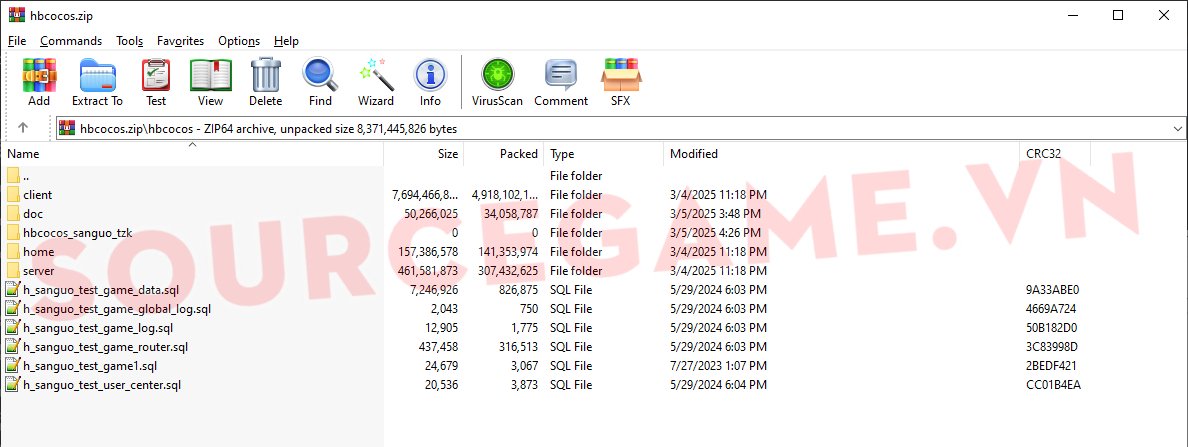This screenshot has width=1188, height=447.
Task: Run the Test archive tool
Action: [156, 81]
